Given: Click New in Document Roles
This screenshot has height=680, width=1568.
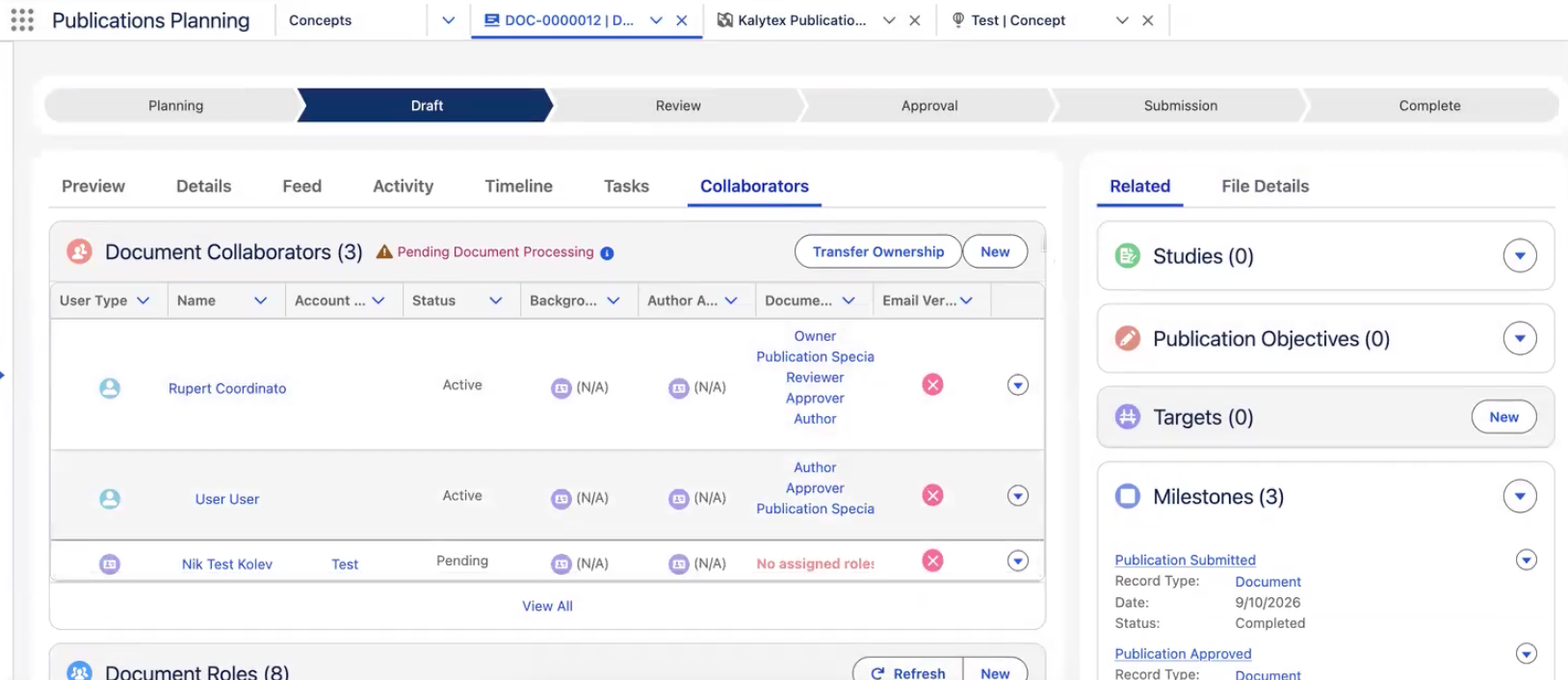Looking at the screenshot, I should [x=995, y=673].
